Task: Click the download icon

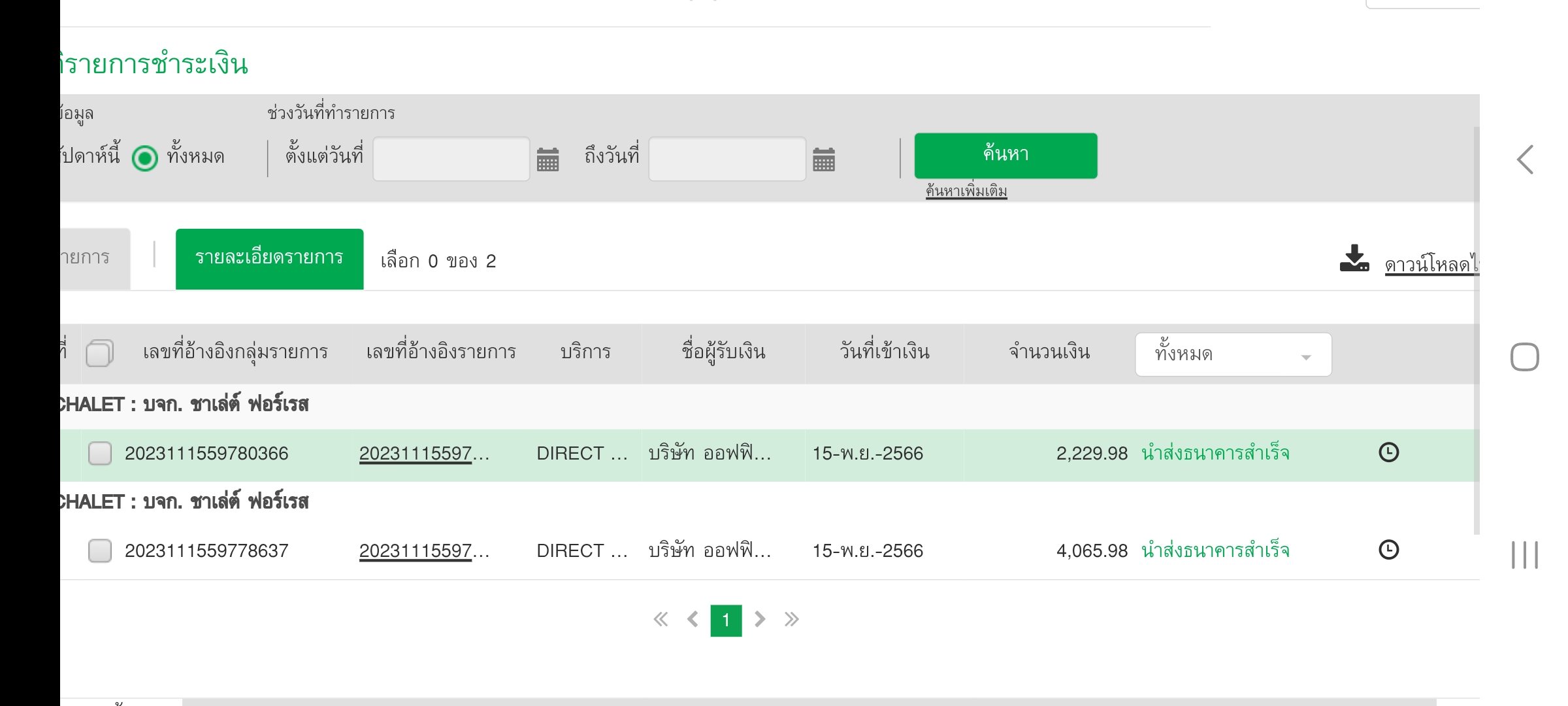Action: 1354,259
